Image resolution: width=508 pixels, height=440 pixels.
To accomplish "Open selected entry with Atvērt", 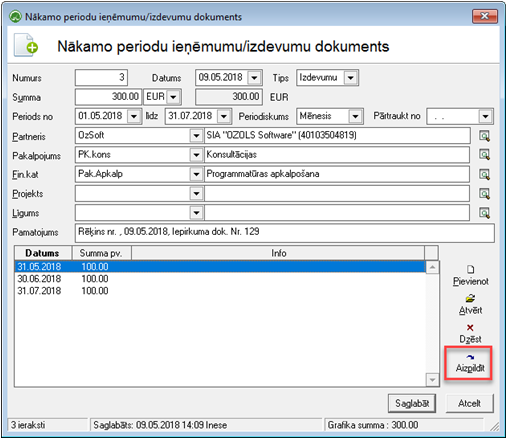I will tap(470, 305).
